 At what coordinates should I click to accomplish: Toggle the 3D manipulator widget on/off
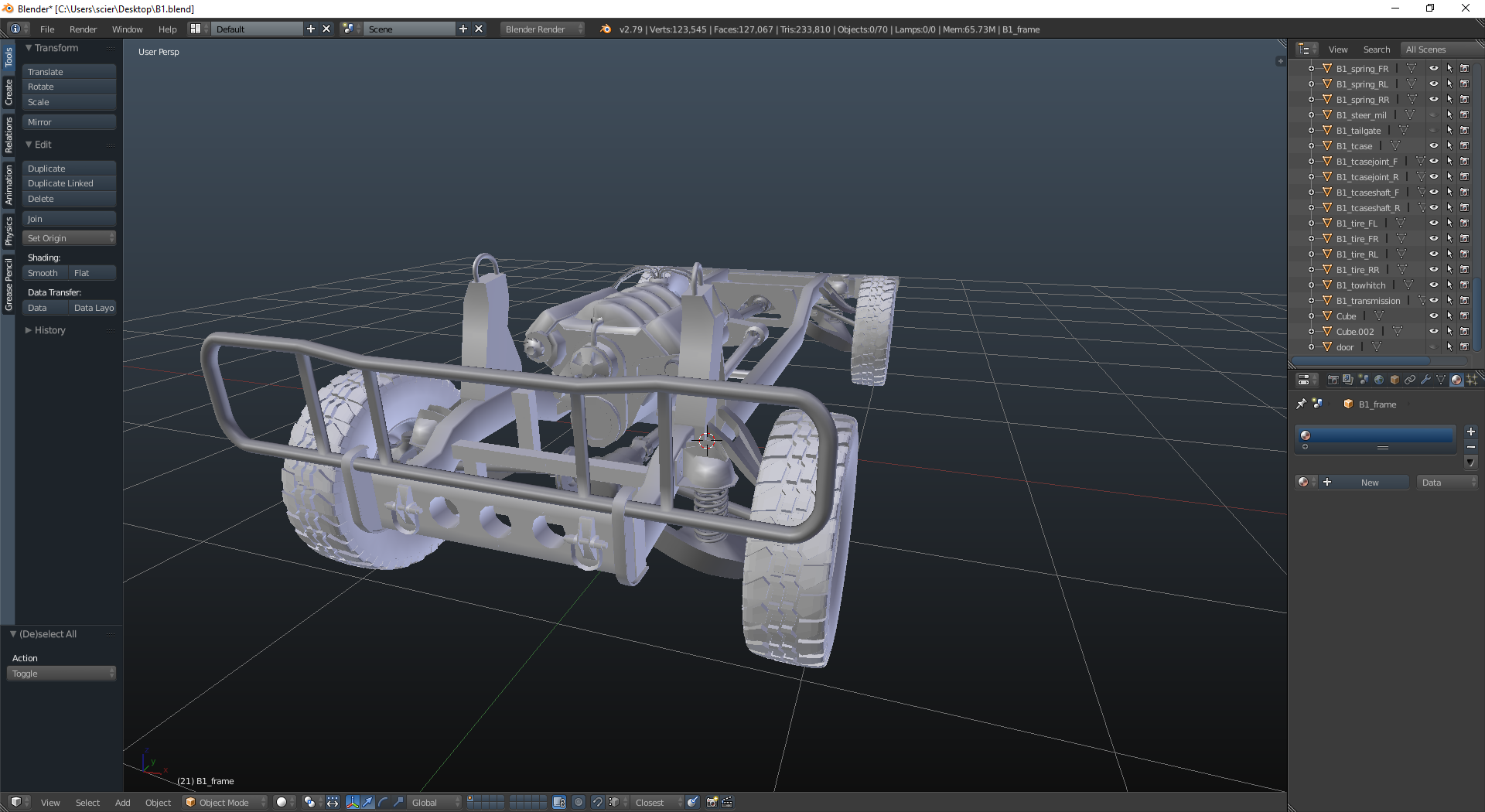[353, 802]
